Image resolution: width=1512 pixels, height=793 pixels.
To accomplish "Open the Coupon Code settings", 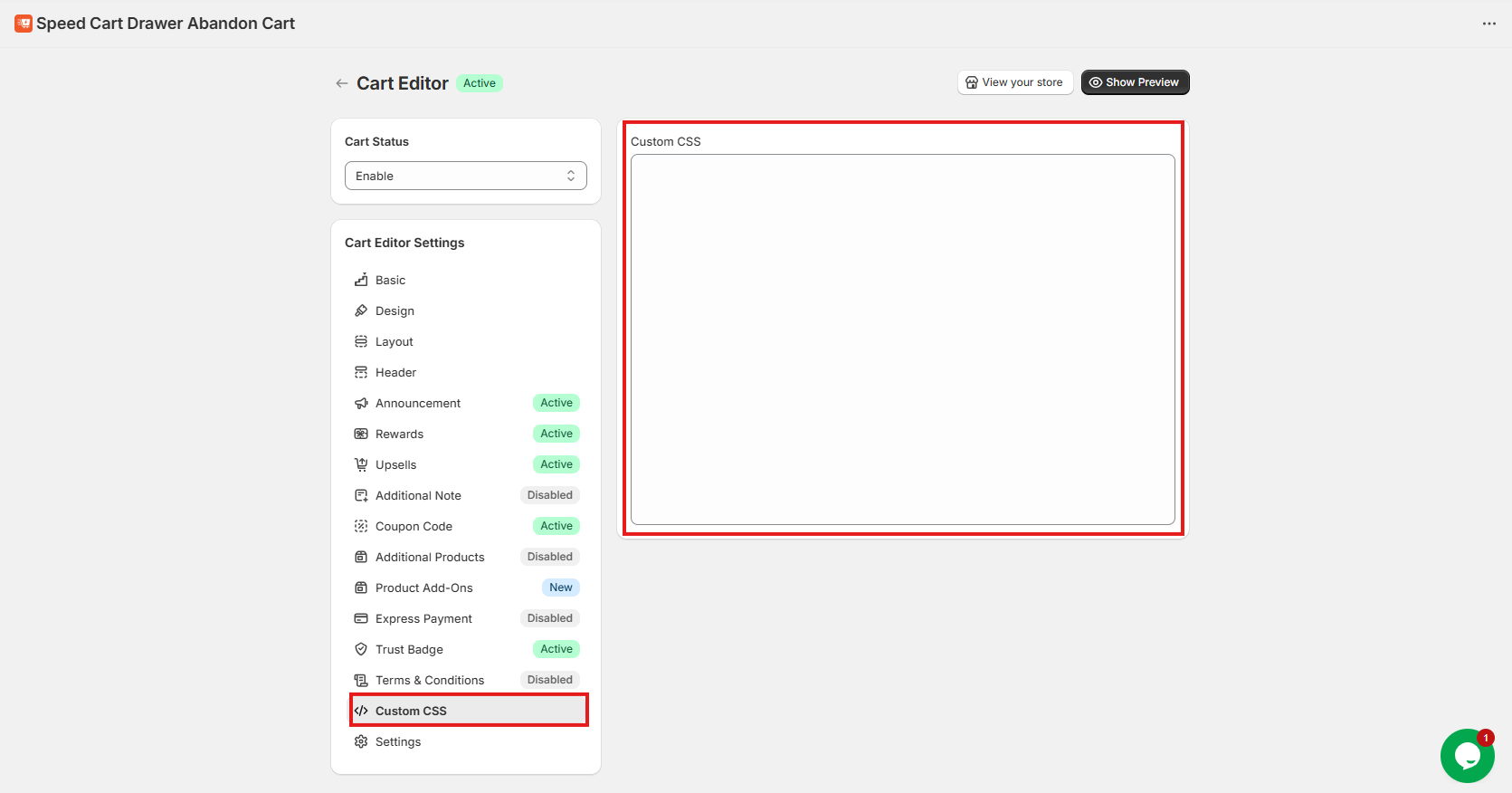I will point(414,526).
